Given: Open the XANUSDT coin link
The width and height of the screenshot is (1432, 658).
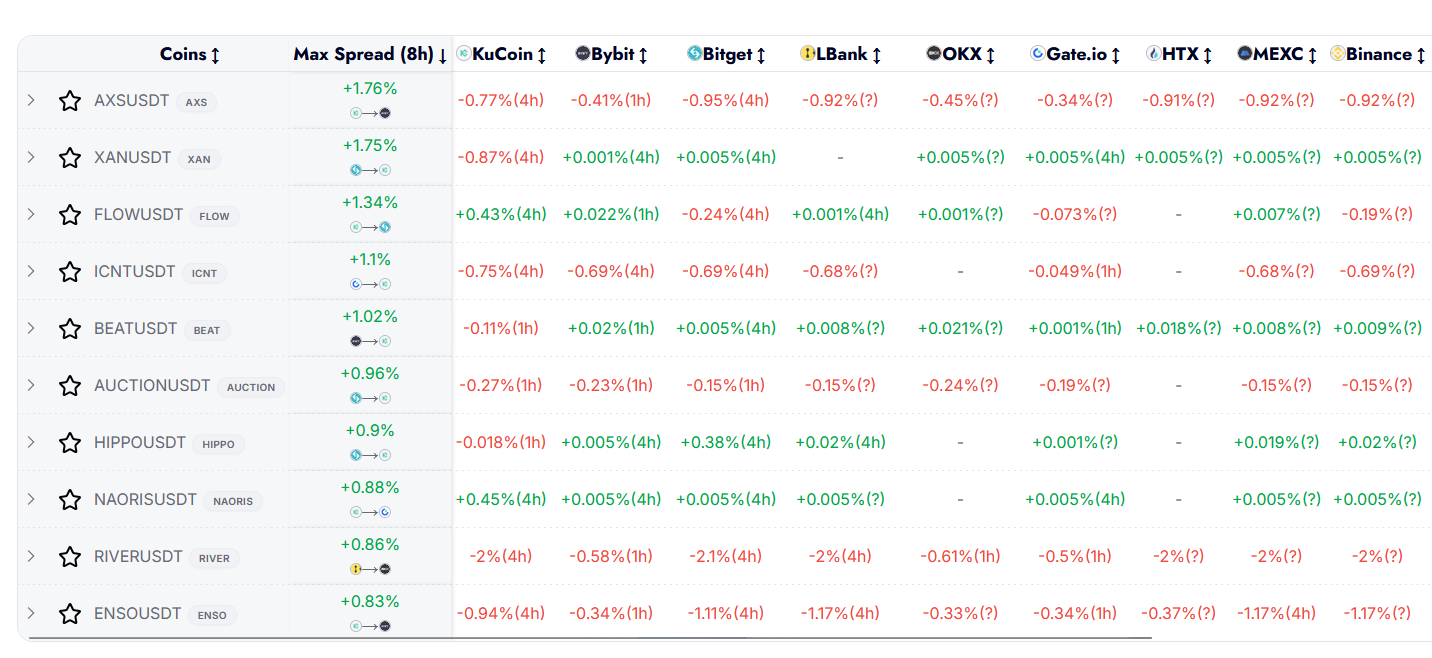Looking at the screenshot, I should coord(132,158).
